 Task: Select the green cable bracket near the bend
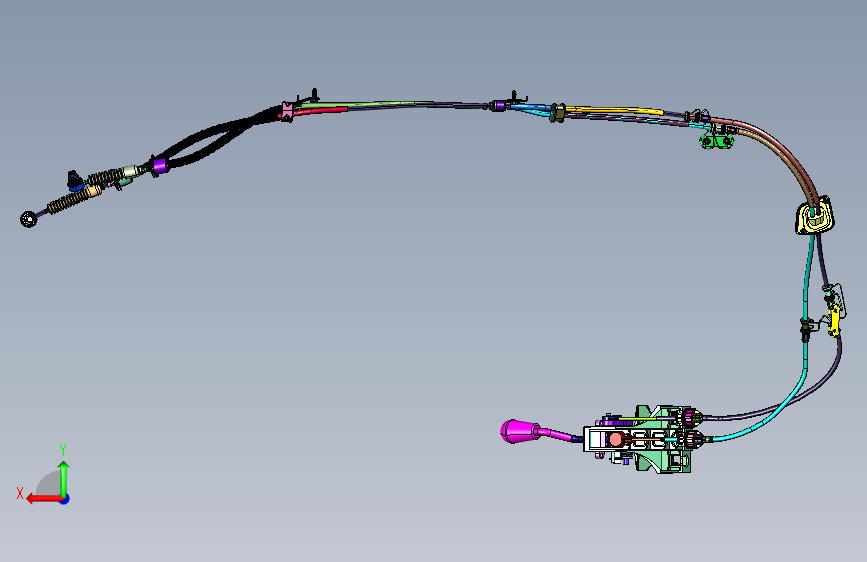tap(717, 142)
